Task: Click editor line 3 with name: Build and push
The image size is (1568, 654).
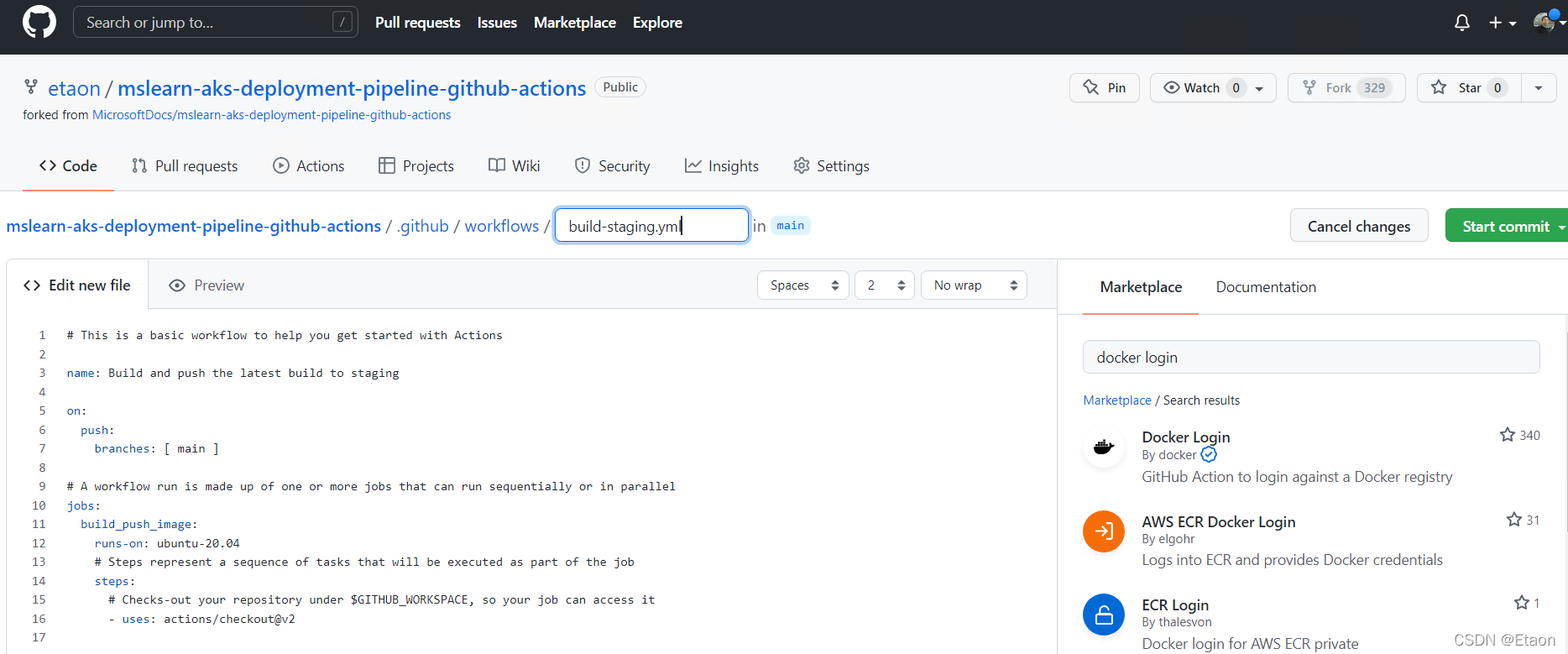Action: 233,373
